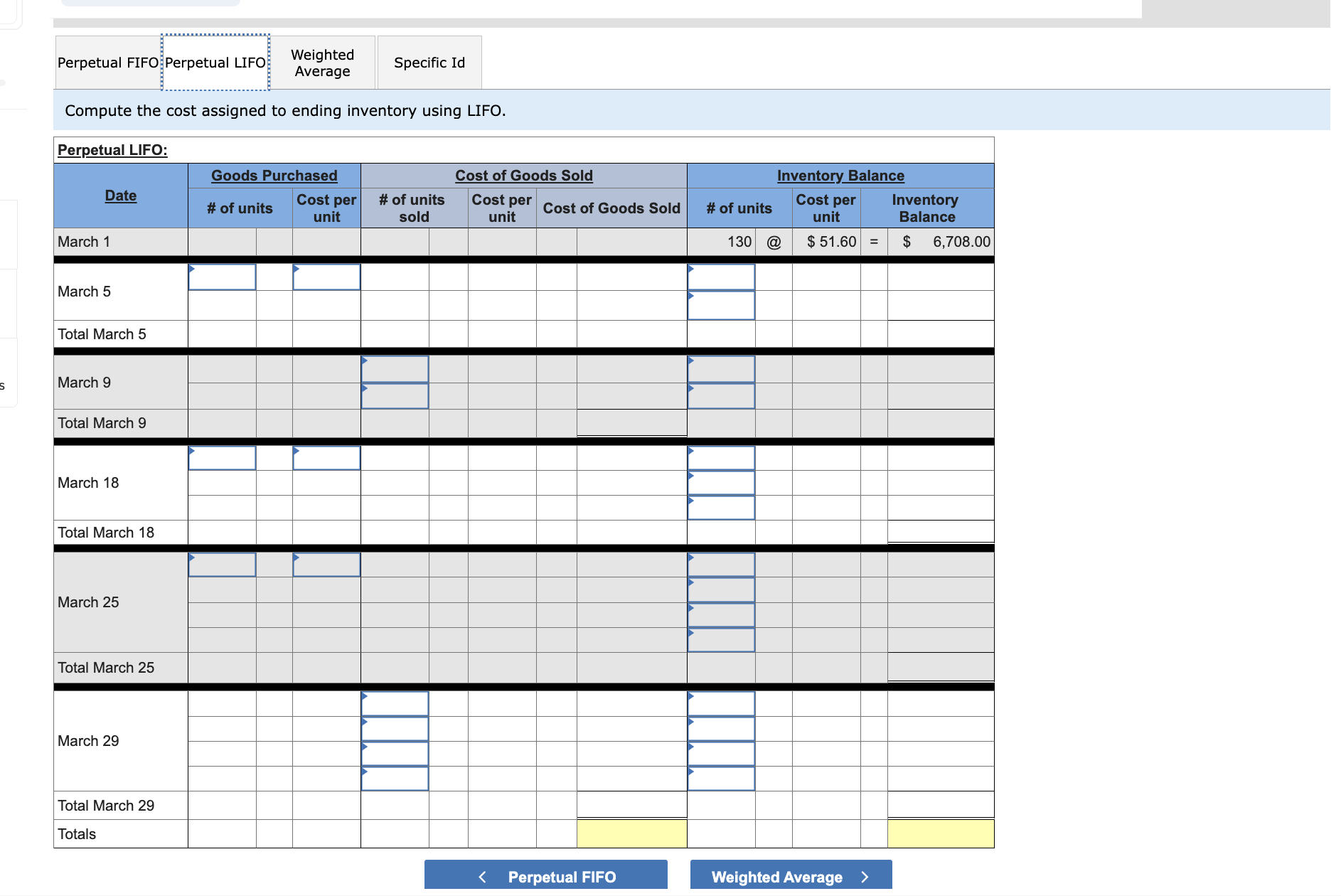Image resolution: width=1341 pixels, height=896 pixels.
Task: Click the Total March 5 row label
Action: point(102,334)
